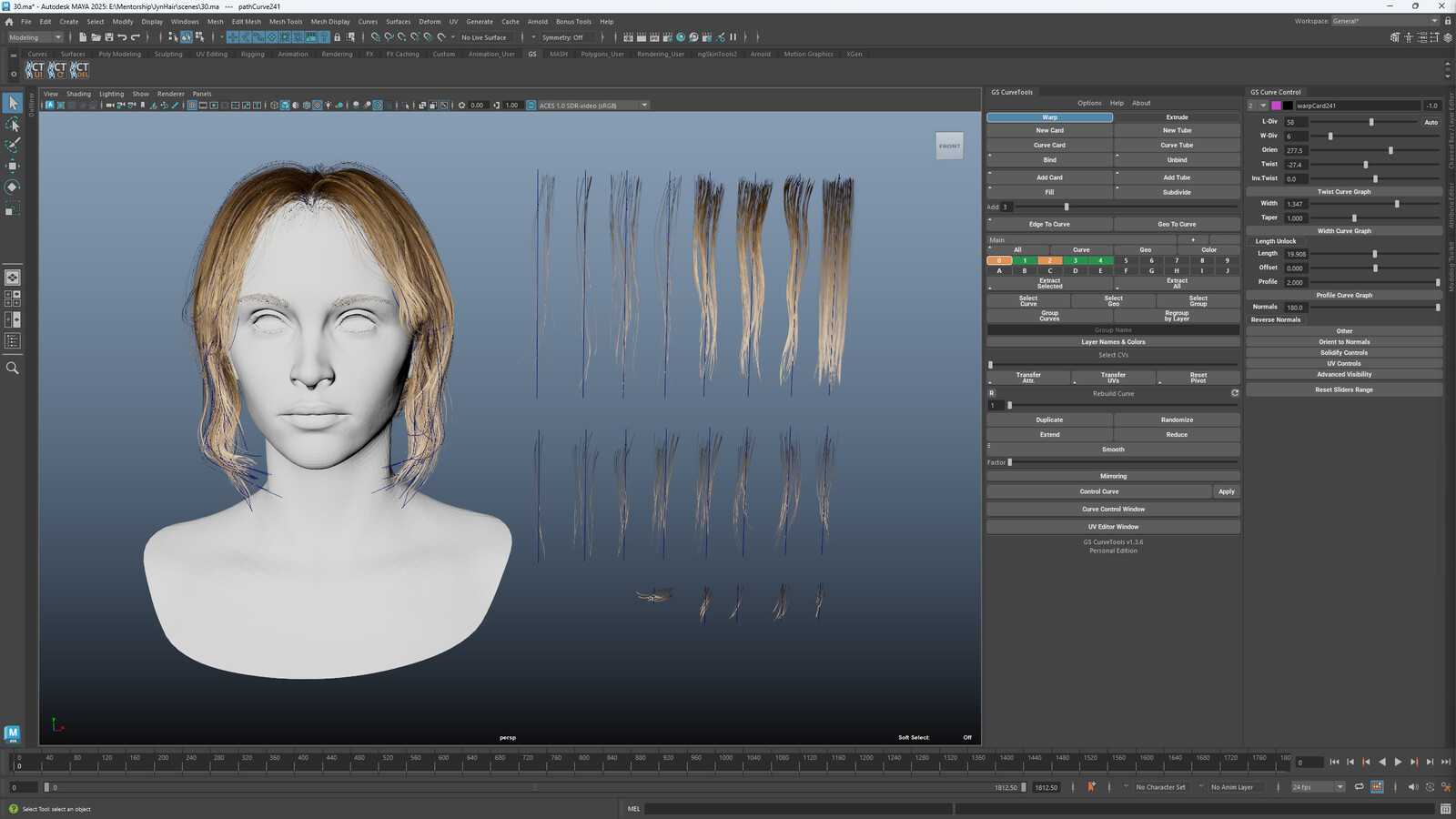Open the search magnifier in left toolbox

click(13, 368)
